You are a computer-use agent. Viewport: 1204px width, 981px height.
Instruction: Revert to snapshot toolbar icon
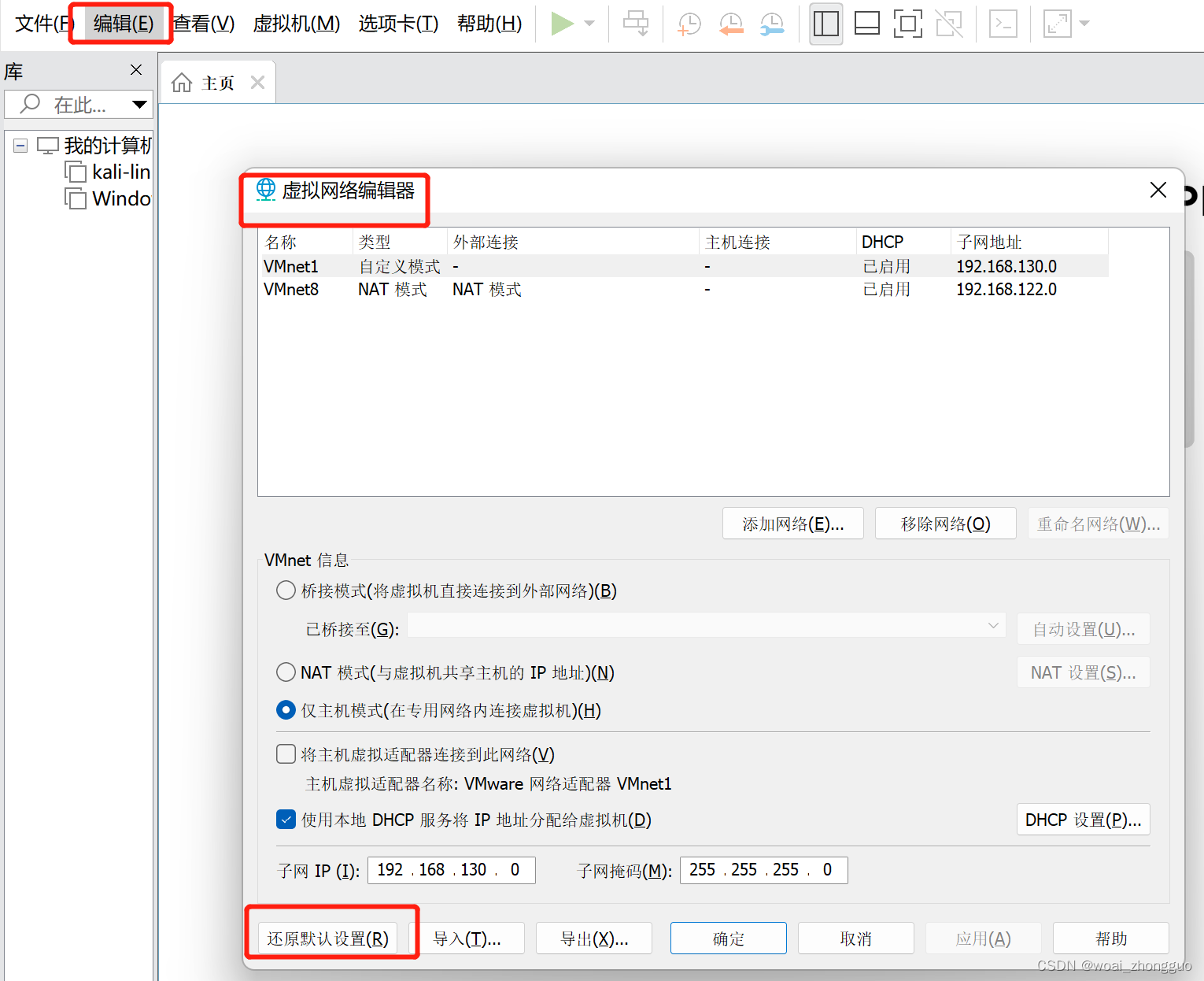click(731, 24)
